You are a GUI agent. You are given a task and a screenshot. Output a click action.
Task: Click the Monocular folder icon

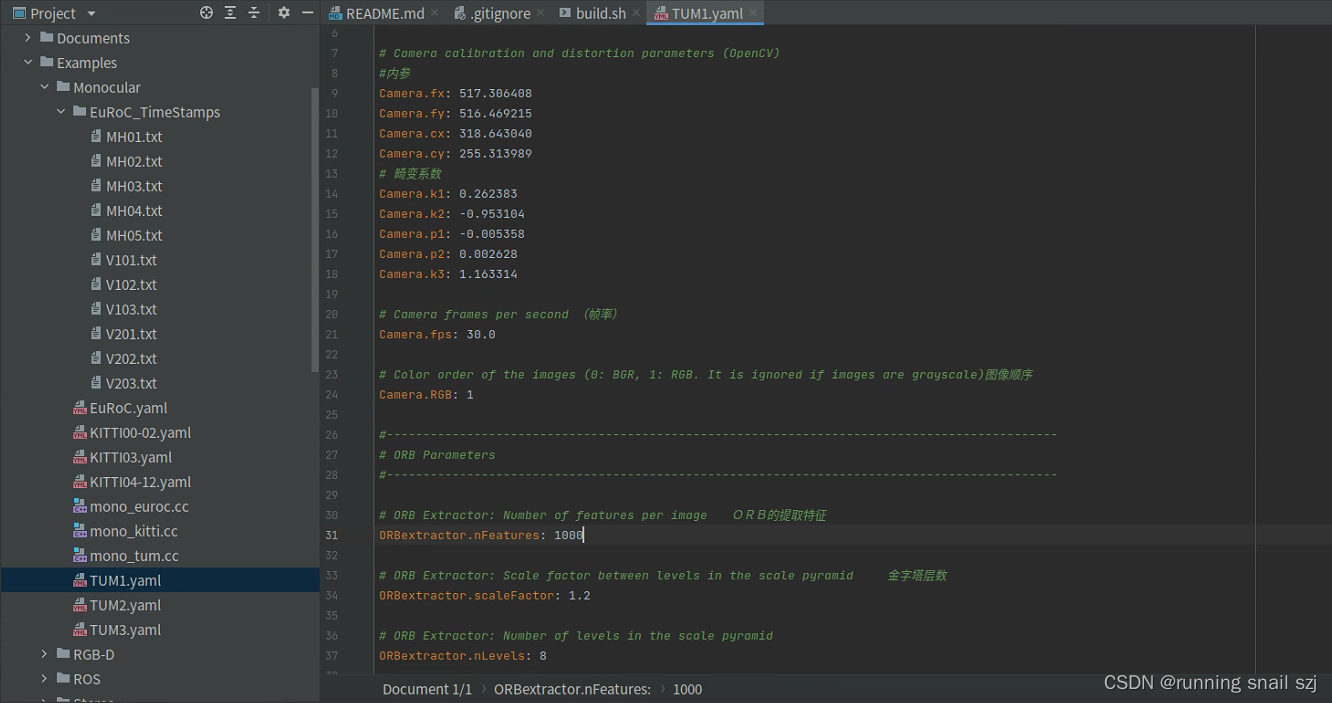(x=63, y=87)
